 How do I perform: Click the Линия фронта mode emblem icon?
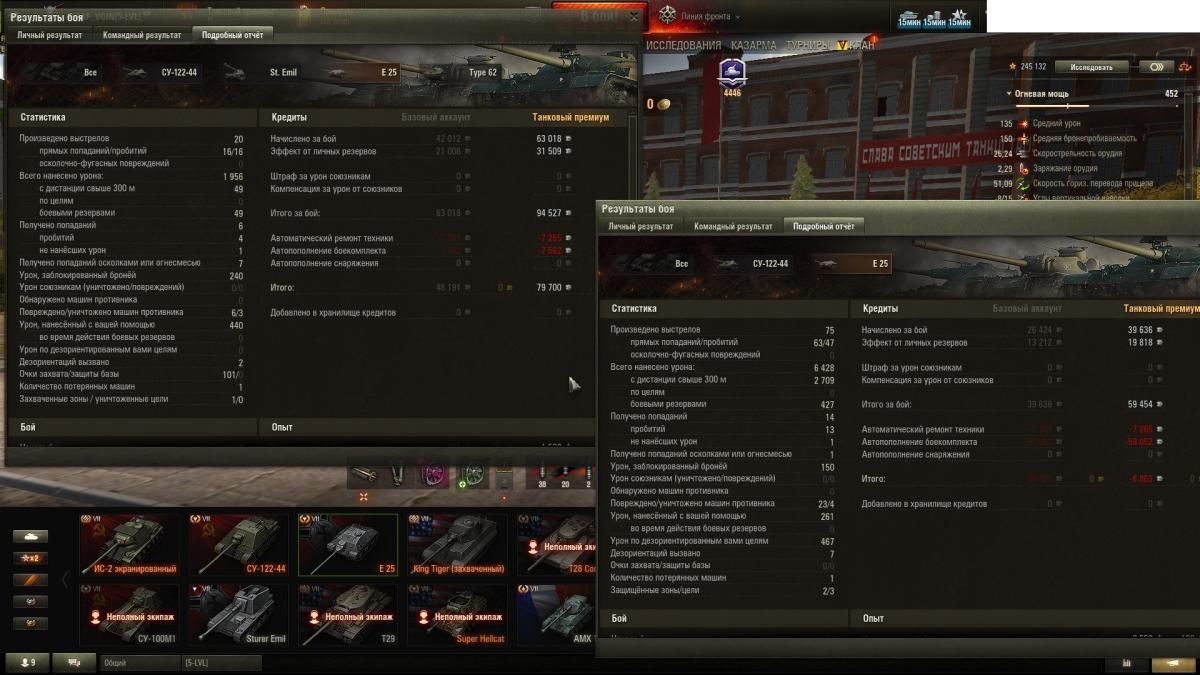(667, 16)
